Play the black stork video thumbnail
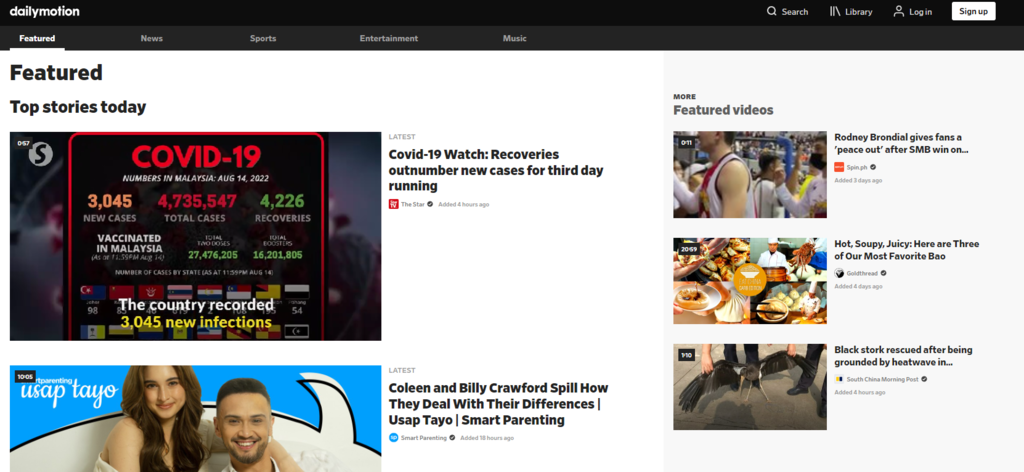1024x472 pixels. (x=750, y=387)
